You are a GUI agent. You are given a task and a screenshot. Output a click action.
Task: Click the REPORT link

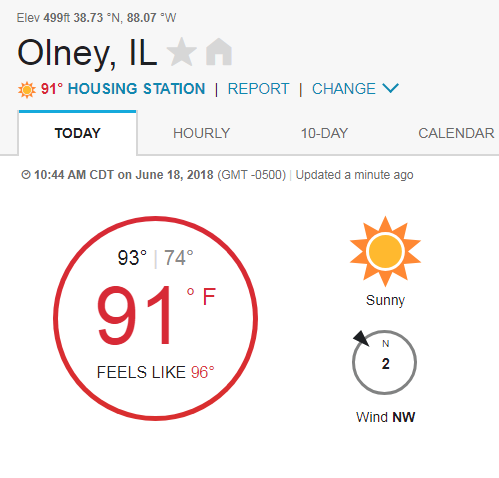click(258, 89)
